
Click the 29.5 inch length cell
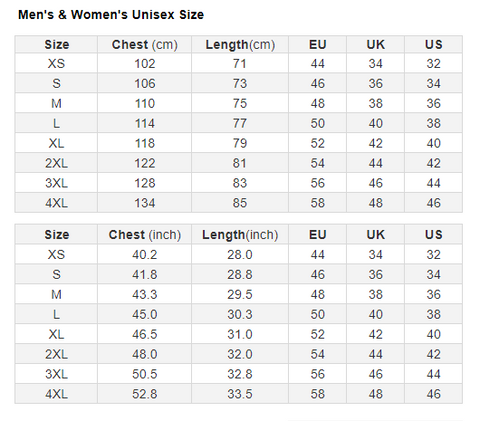(x=240, y=294)
